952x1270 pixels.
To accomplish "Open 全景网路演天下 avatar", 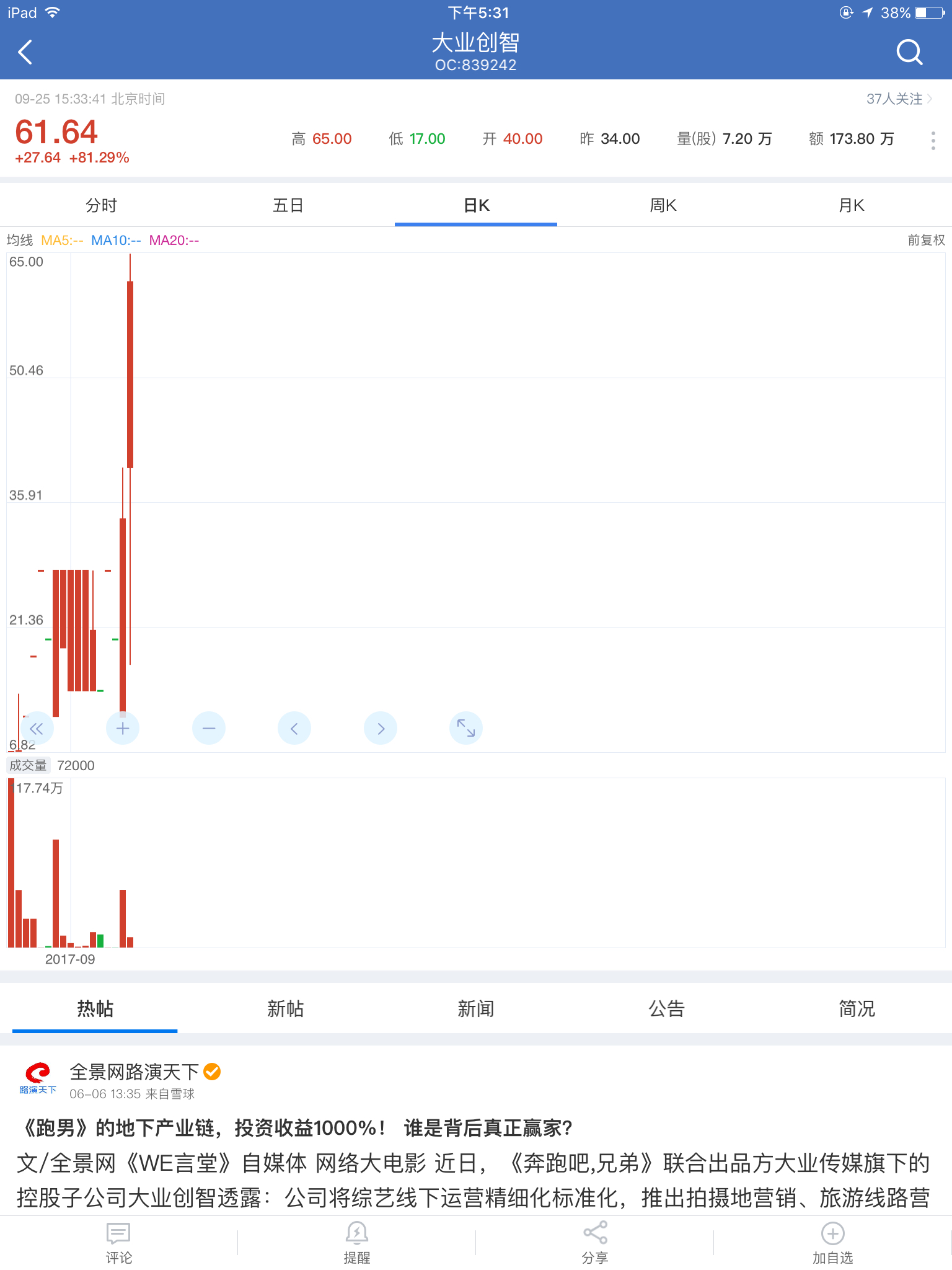I will coord(38,1078).
